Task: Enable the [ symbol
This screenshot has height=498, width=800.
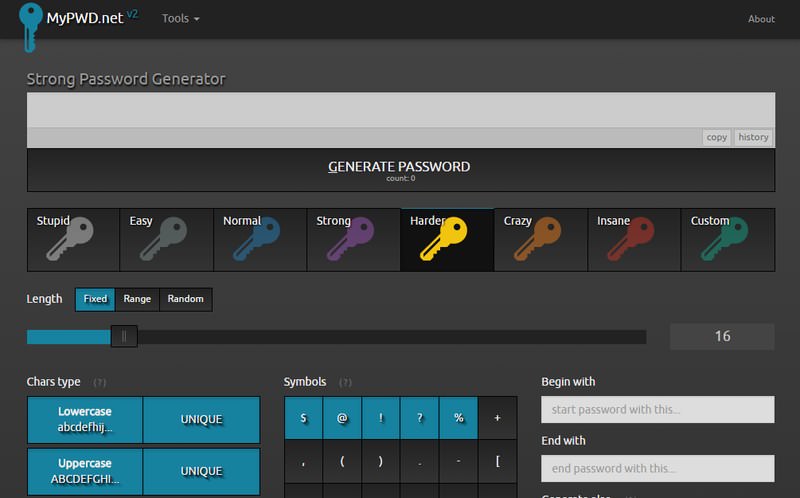Action: [497, 462]
